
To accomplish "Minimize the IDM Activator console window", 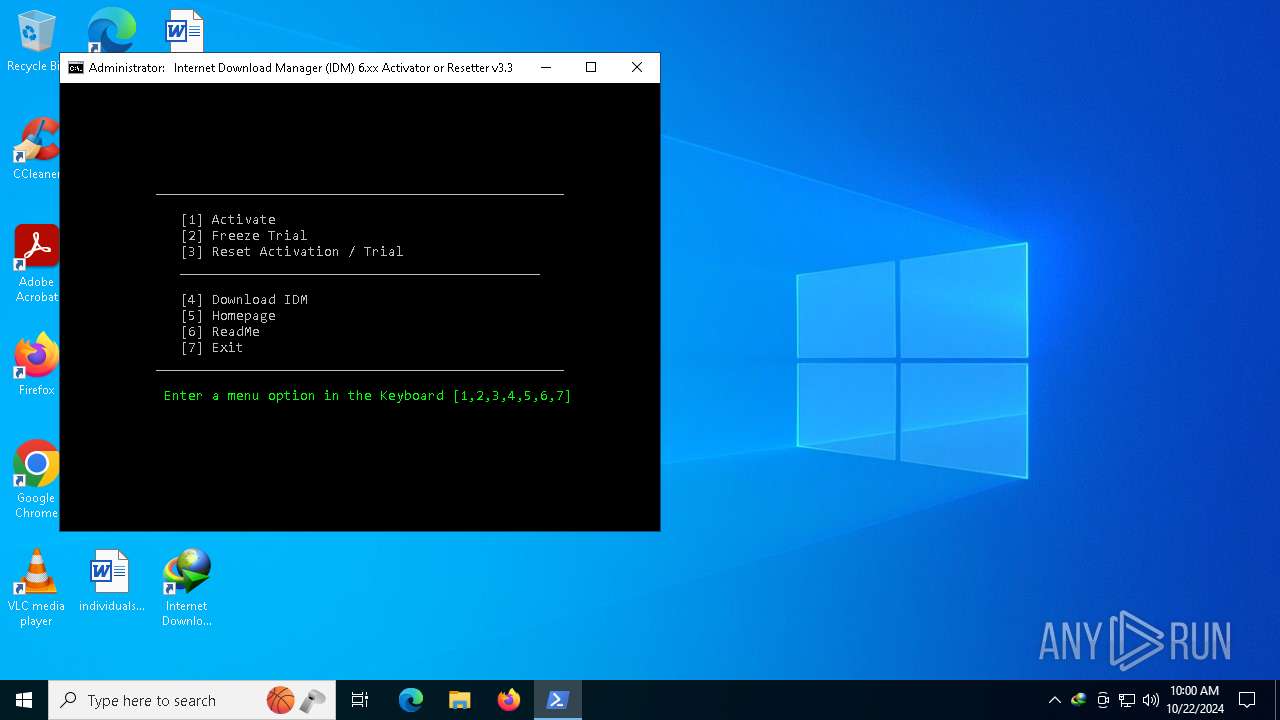I will point(546,68).
